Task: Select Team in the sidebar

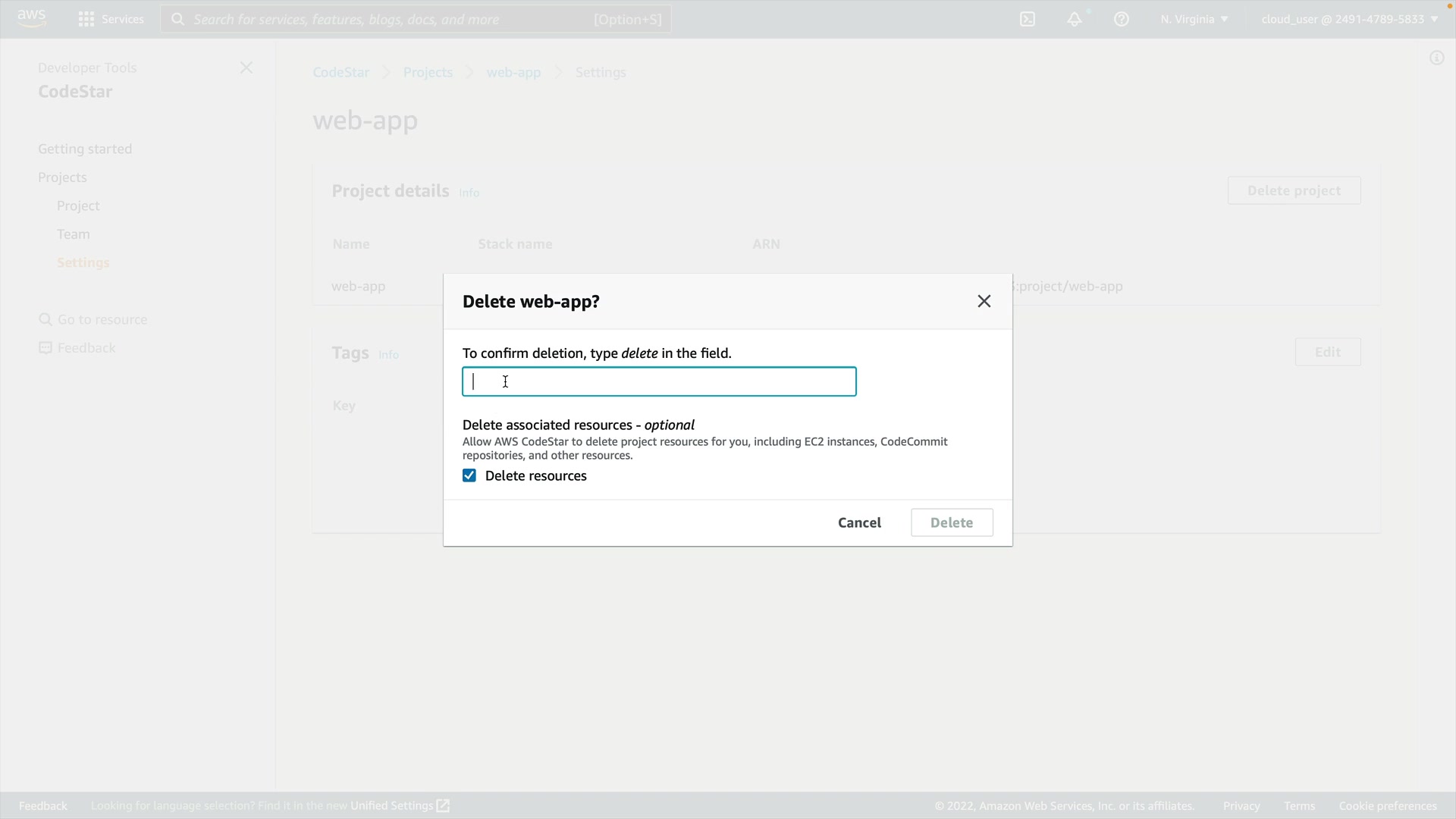Action: point(74,234)
